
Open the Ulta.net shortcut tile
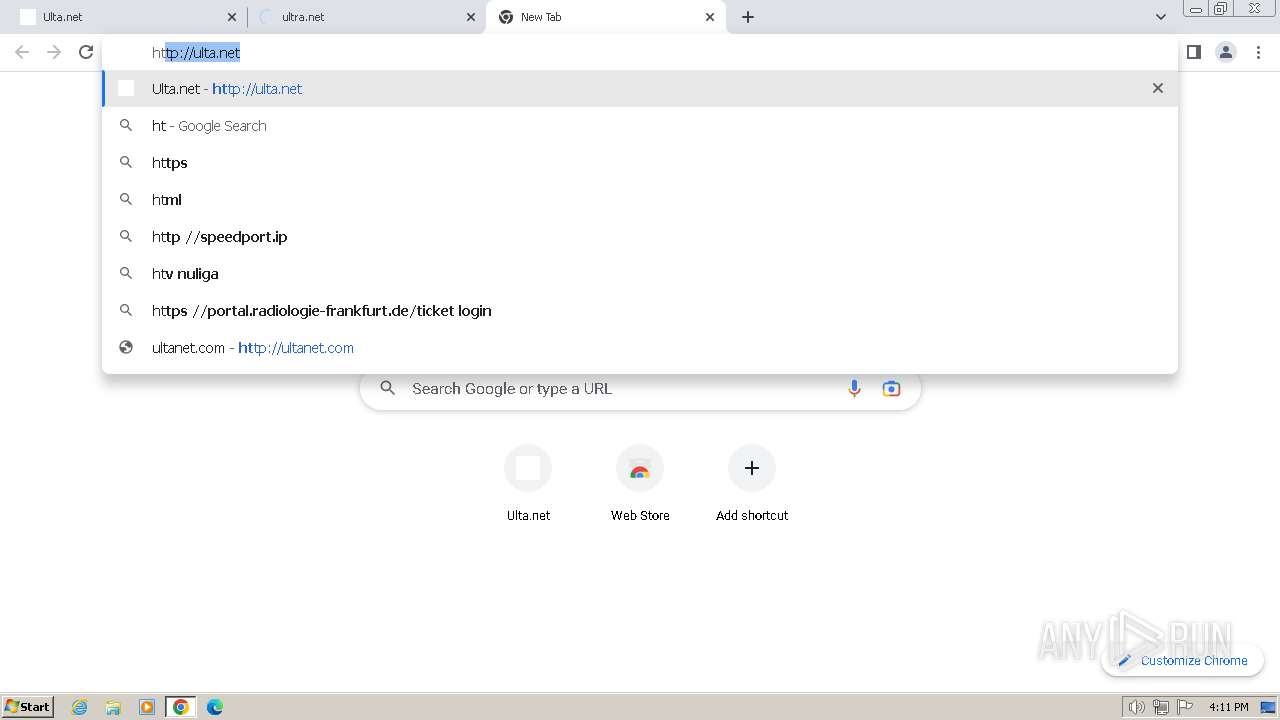click(x=528, y=484)
